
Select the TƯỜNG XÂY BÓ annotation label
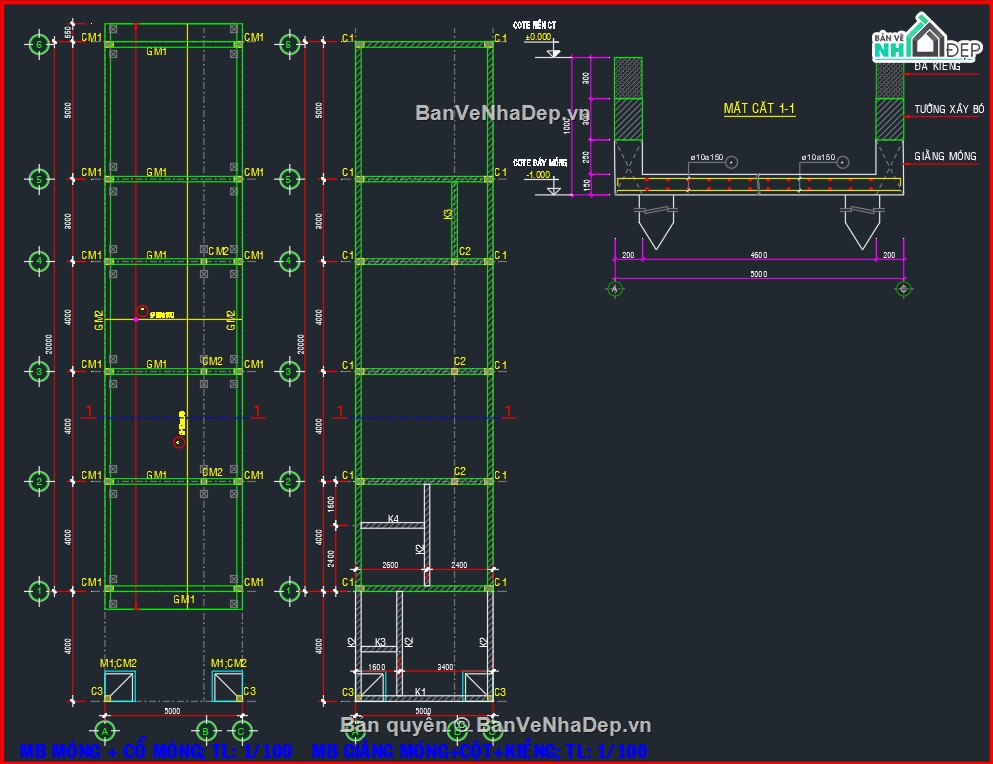pyautogui.click(x=948, y=109)
